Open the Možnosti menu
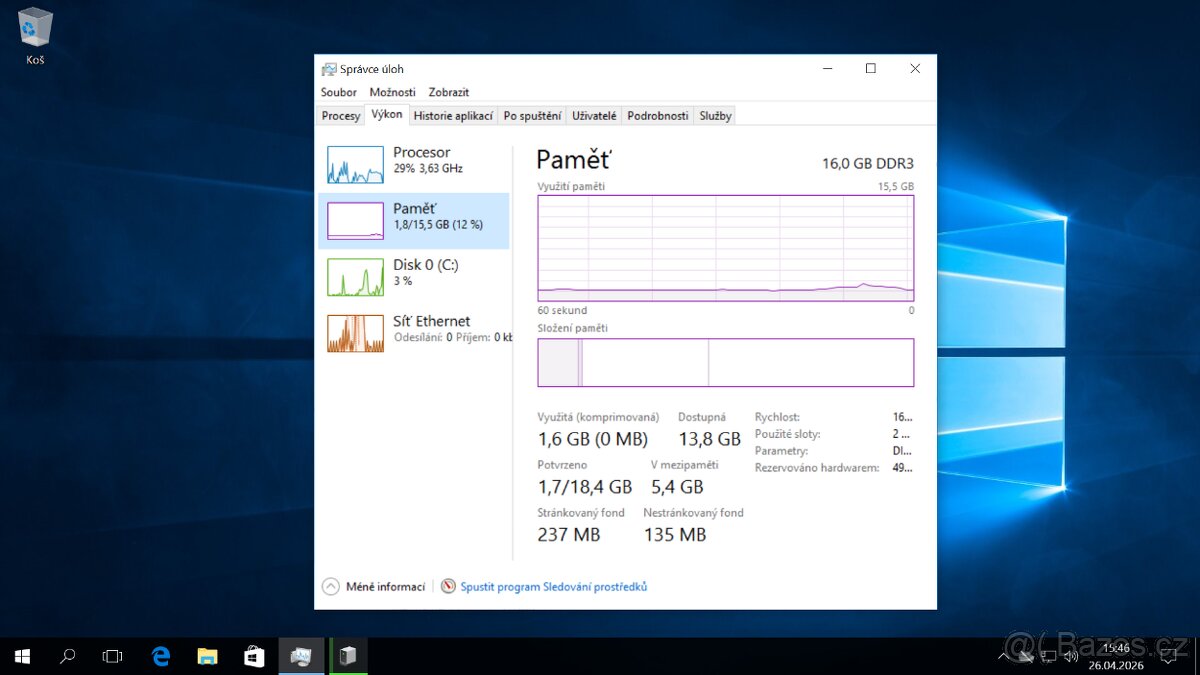Screen dimensions: 1200x675 pos(392,92)
